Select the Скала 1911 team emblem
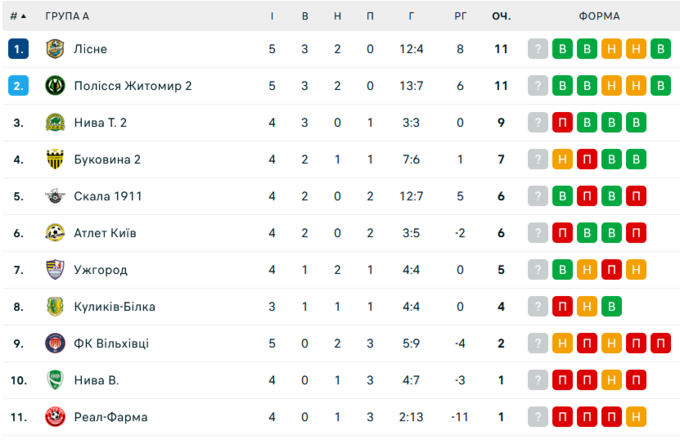 [x=55, y=196]
